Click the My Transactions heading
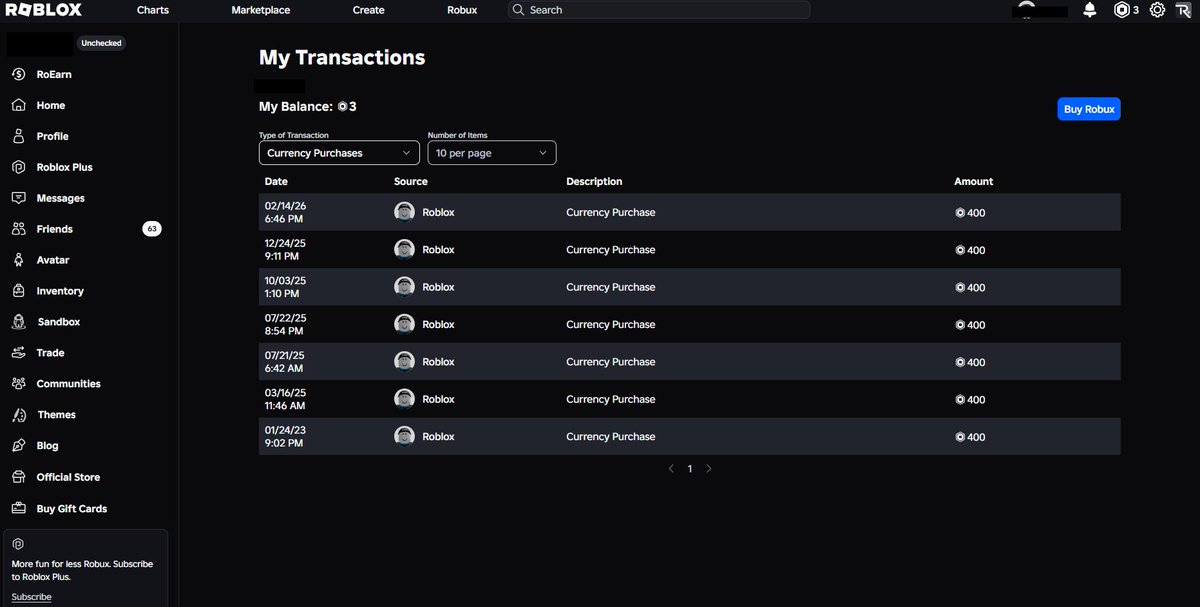Image resolution: width=1200 pixels, height=607 pixels. click(342, 58)
